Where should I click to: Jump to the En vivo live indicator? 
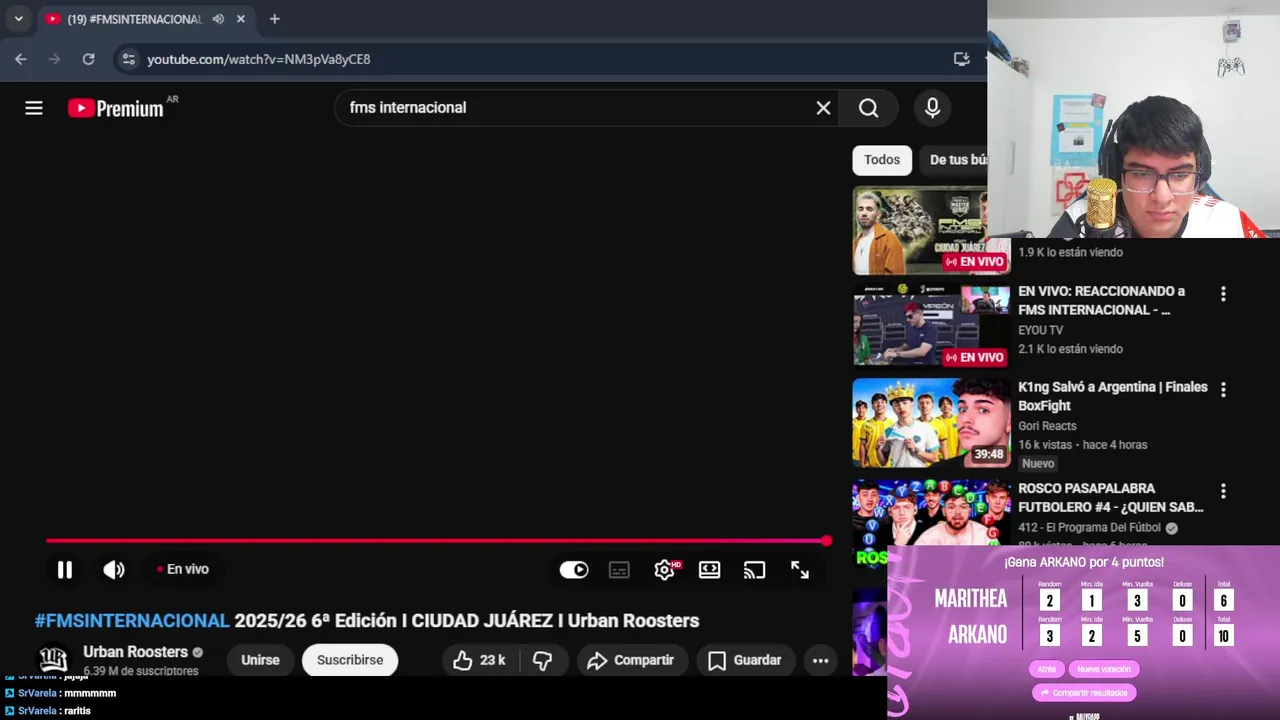[183, 569]
